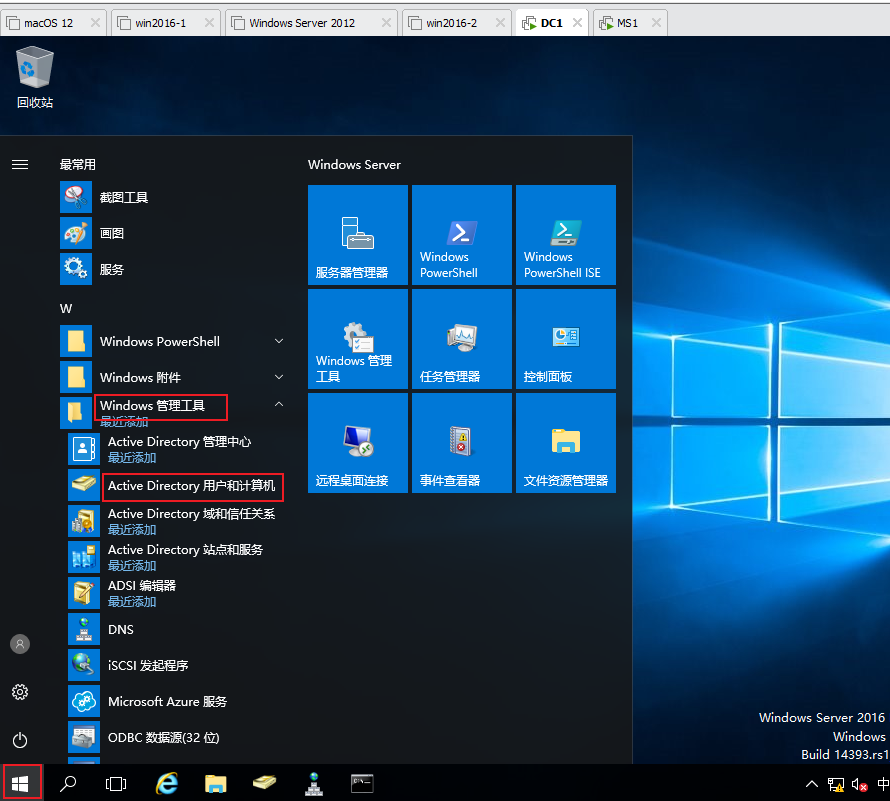The image size is (890, 801).
Task: Open Active Directory 站点和服务 icon
Action: pos(84,557)
